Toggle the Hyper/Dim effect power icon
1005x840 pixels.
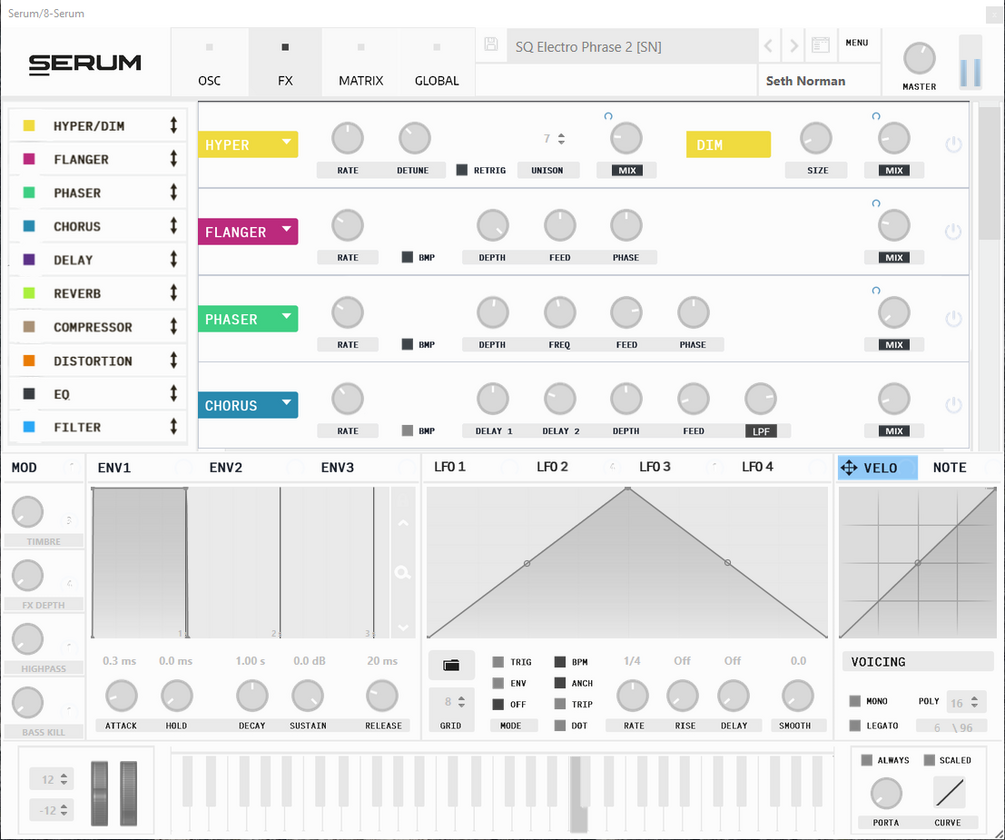pos(953,144)
